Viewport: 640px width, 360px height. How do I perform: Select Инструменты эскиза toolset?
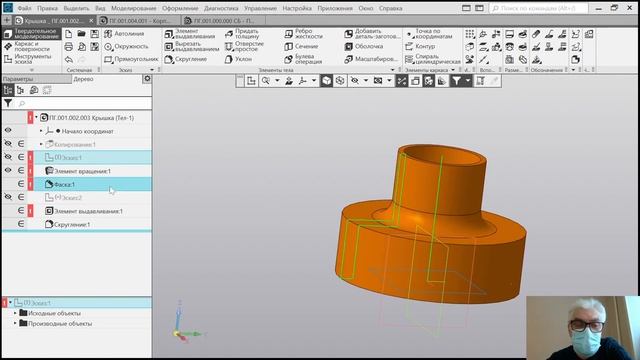coord(31,59)
